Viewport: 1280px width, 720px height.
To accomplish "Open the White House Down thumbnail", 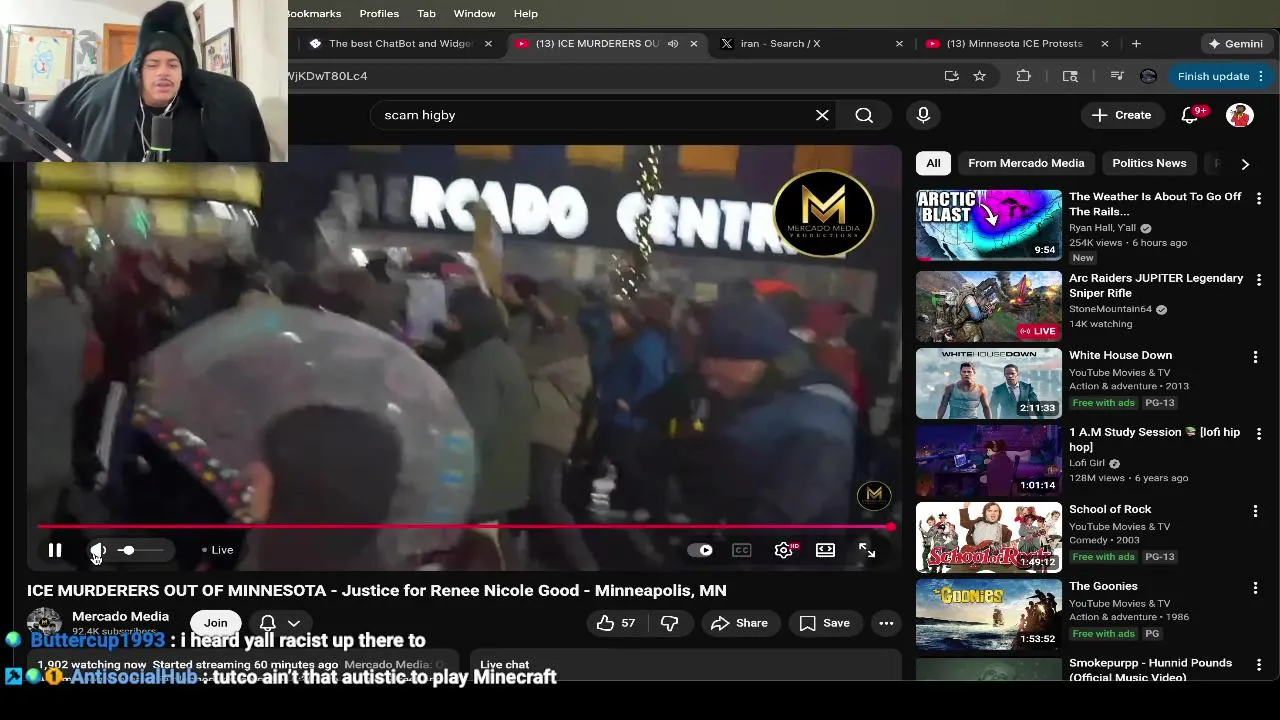I will [x=989, y=383].
